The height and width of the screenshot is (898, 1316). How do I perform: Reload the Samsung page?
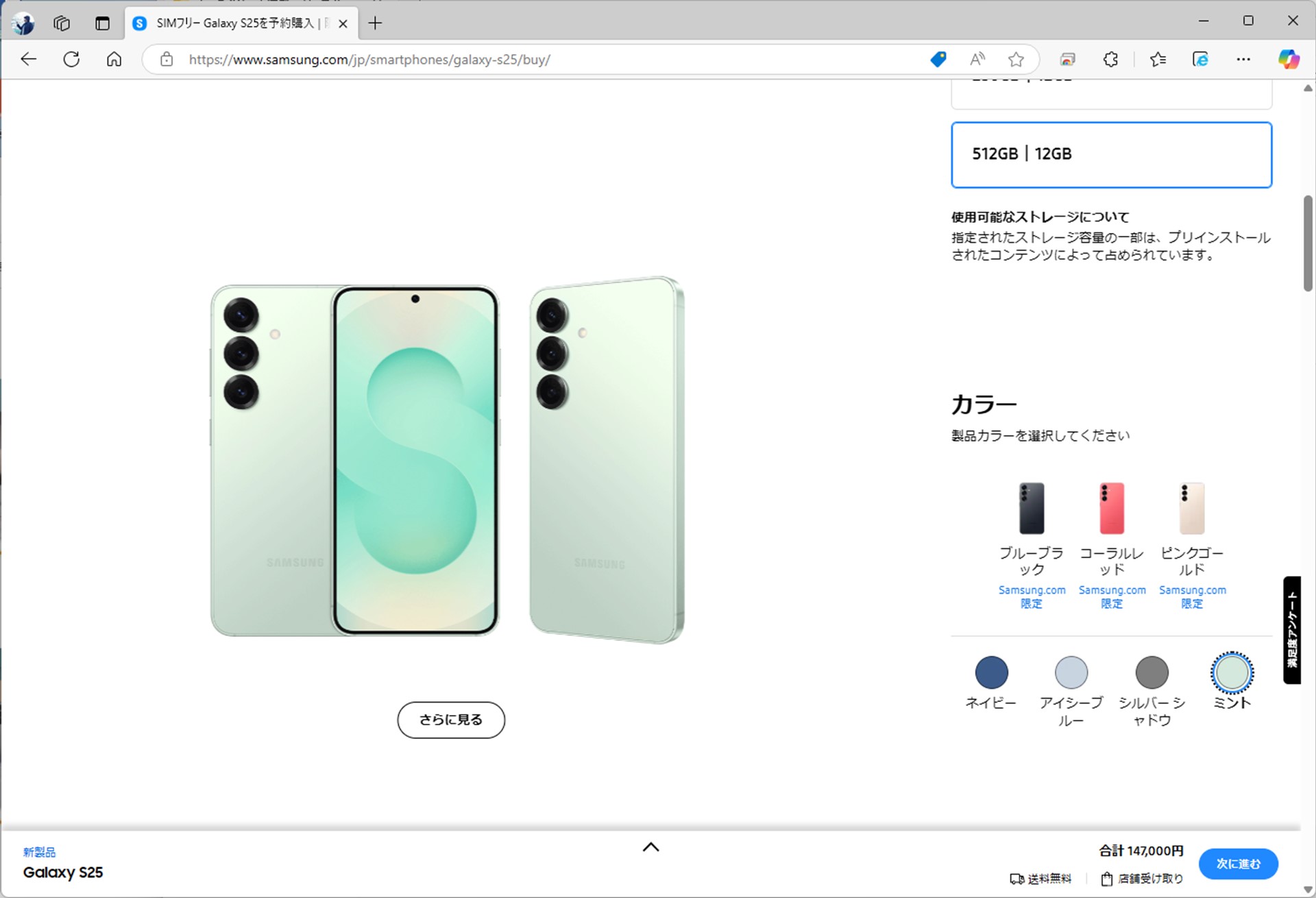(71, 60)
